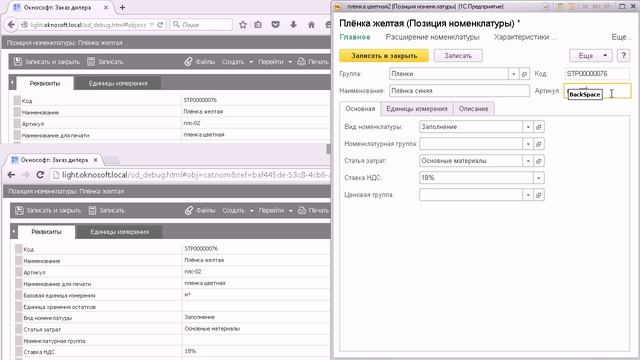Viewport: 640px width, 360px height.
Task: Open Создать dropdown in upper browser toolbar
Action: (x=238, y=62)
